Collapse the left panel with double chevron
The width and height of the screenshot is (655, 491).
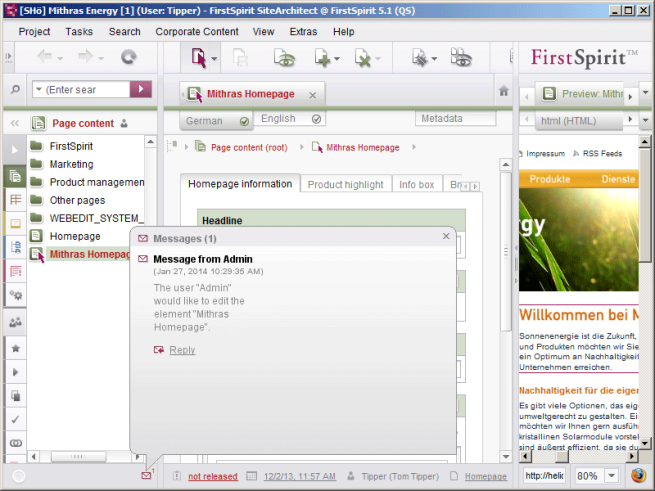[x=15, y=123]
